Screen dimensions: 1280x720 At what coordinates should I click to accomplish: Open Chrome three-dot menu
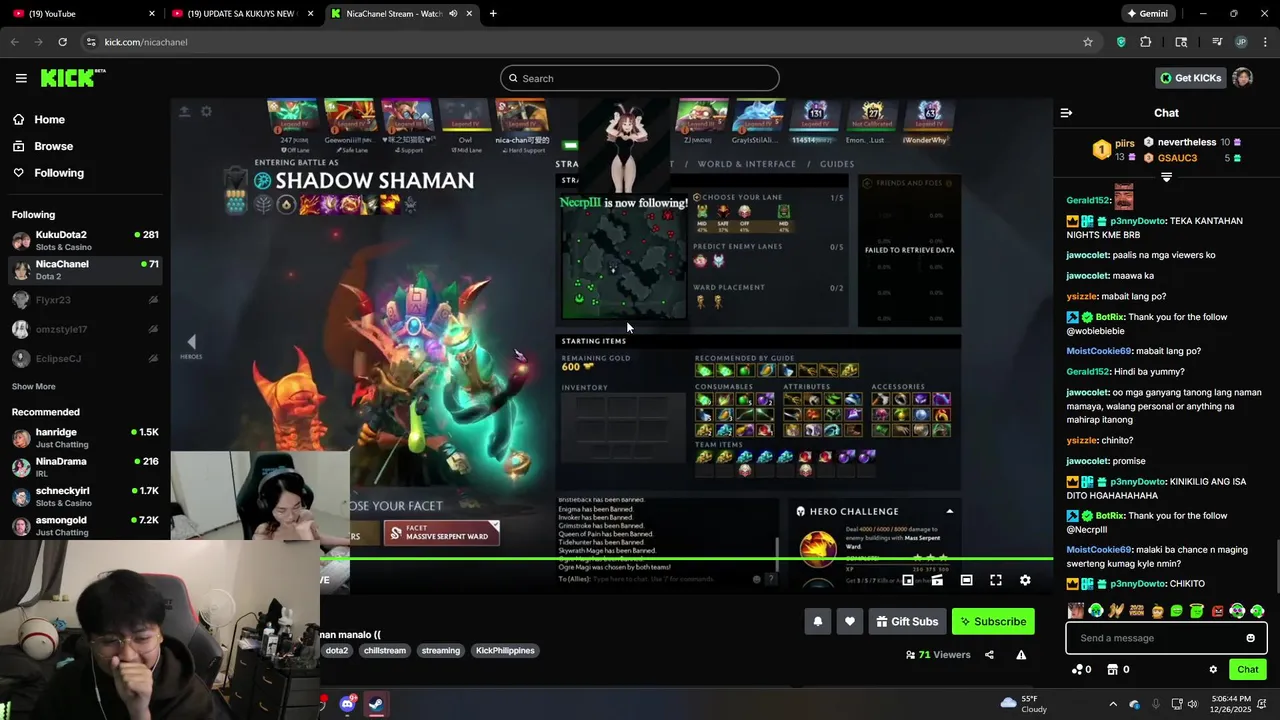1265,42
